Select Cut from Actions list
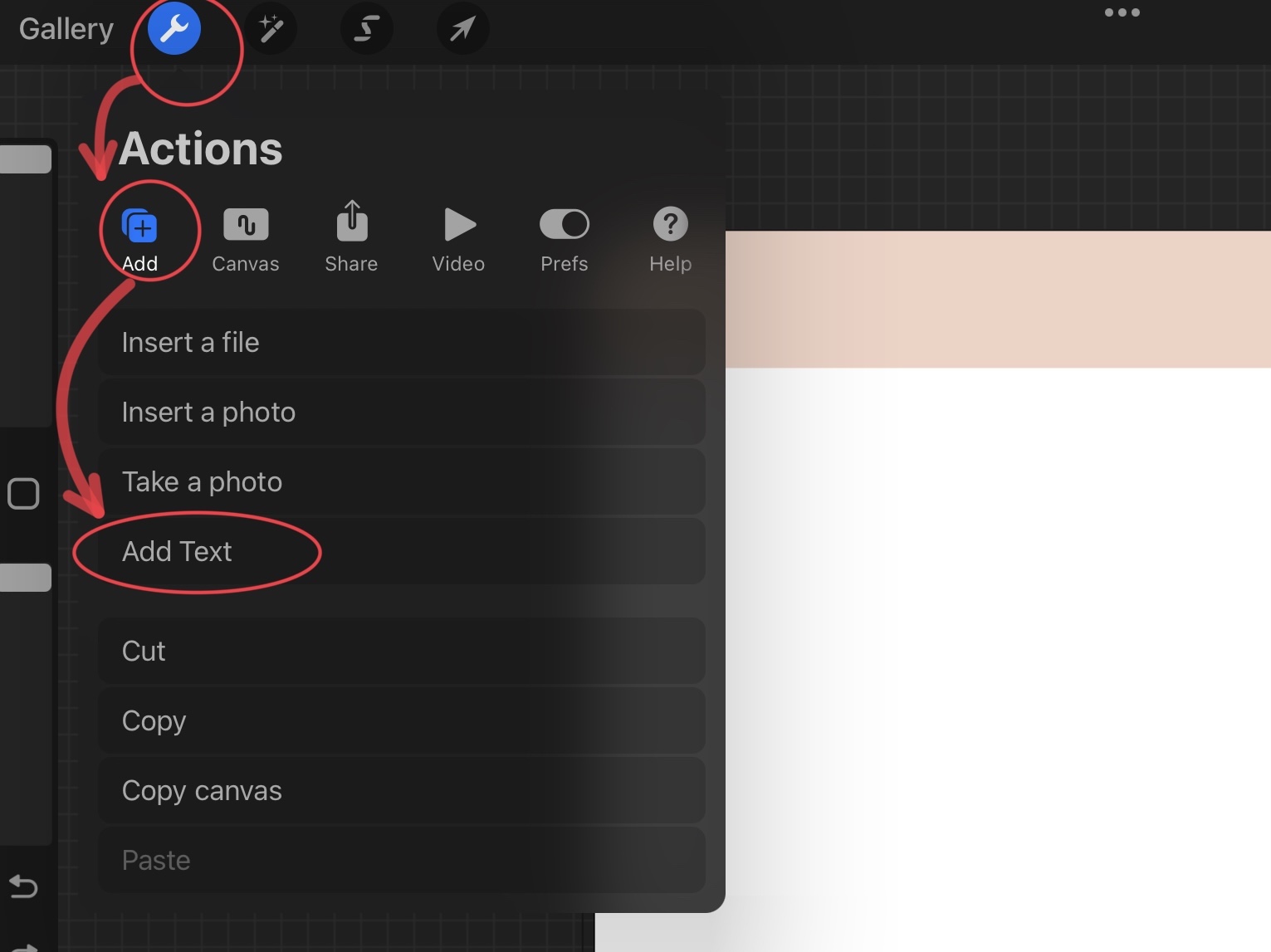This screenshot has width=1271, height=952. point(401,652)
